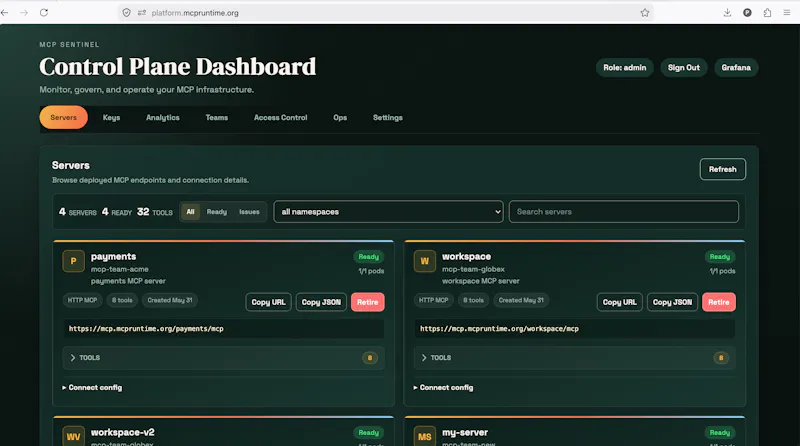Screen dimensions: 800x446
Task: Open the Analytics tab
Action: coord(163,117)
